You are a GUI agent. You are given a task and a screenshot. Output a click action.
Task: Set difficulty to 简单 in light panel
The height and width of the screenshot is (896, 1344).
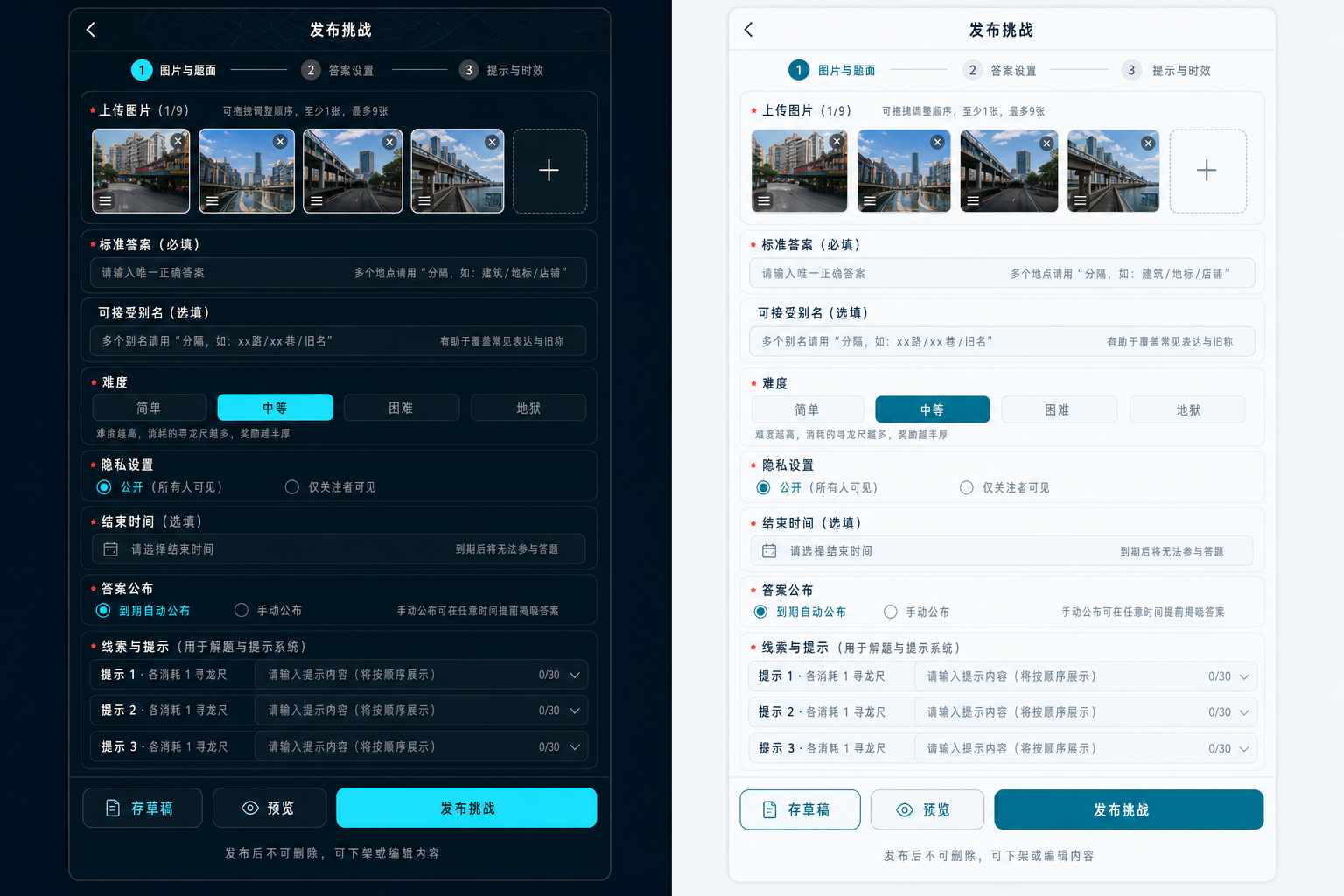(808, 409)
